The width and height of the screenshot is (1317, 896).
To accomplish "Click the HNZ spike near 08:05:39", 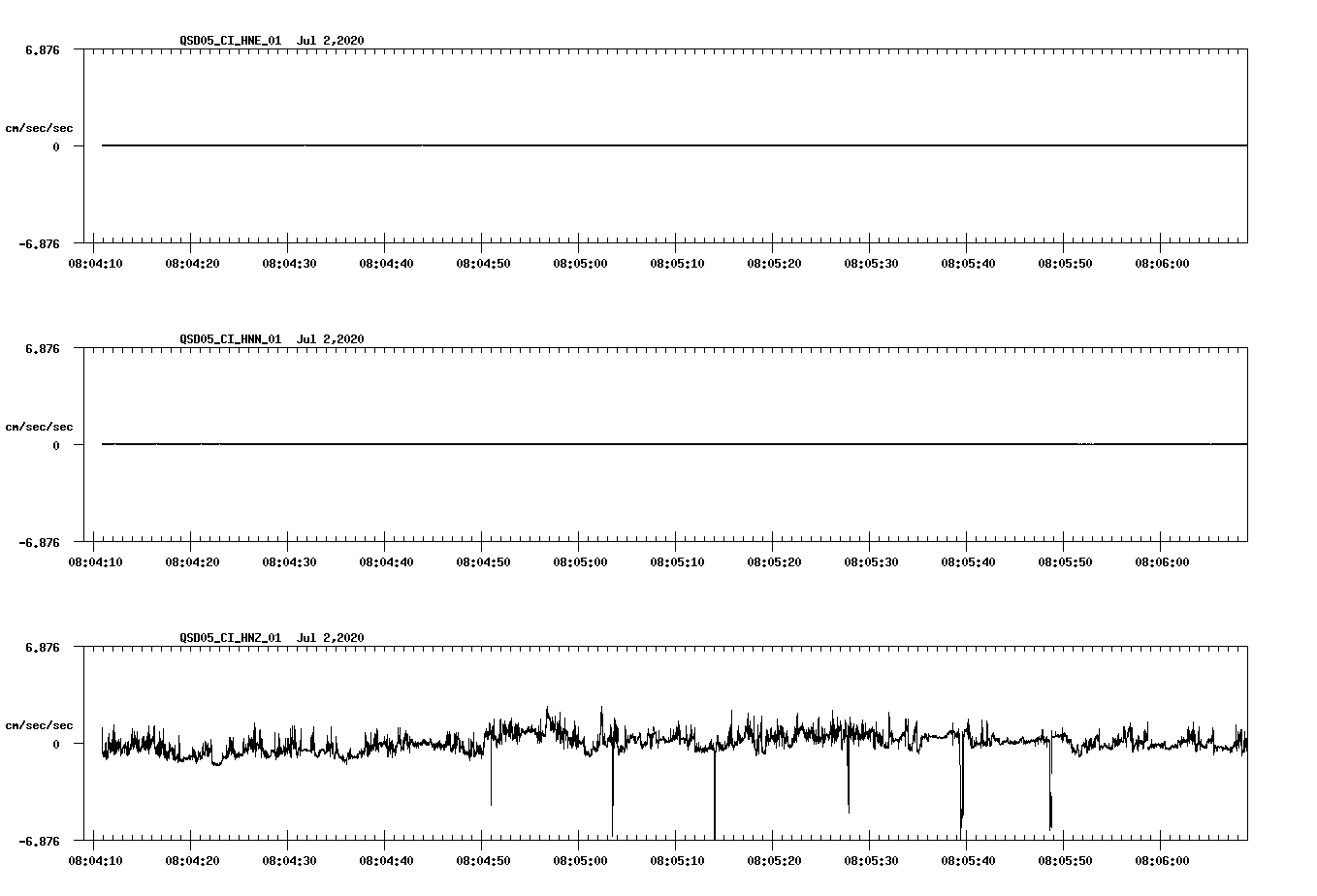I will pyautogui.click(x=962, y=787).
